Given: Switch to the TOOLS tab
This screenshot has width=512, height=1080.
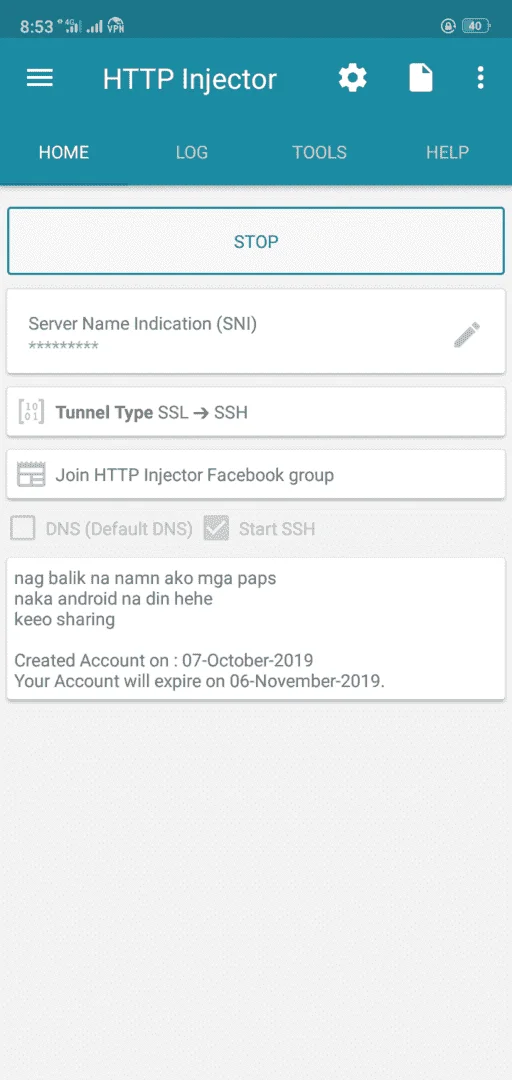Looking at the screenshot, I should [319, 152].
